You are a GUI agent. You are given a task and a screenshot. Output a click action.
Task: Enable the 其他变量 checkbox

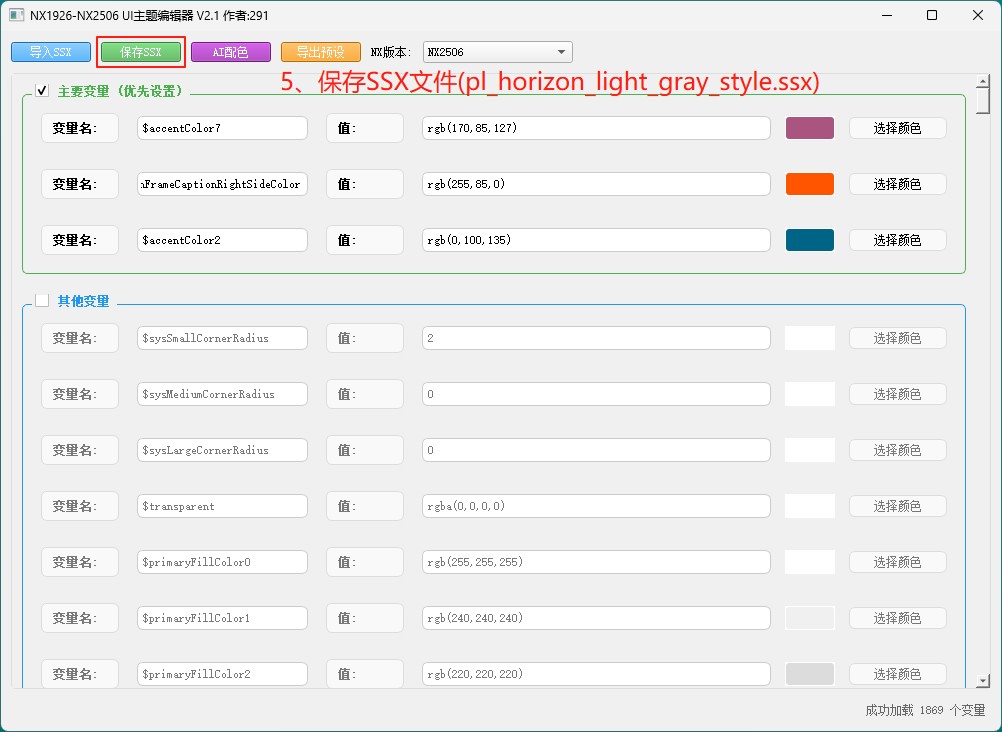coord(42,300)
